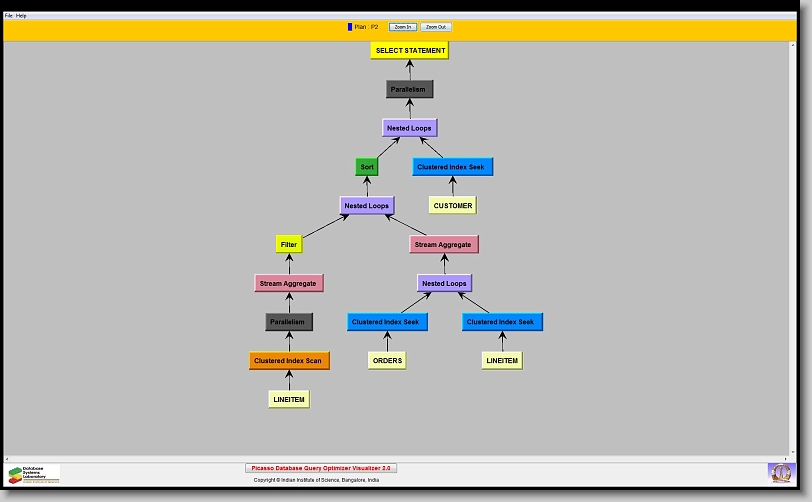
Task: Select the Parallelism node below SELECT STATEMENT
Action: pos(409,89)
